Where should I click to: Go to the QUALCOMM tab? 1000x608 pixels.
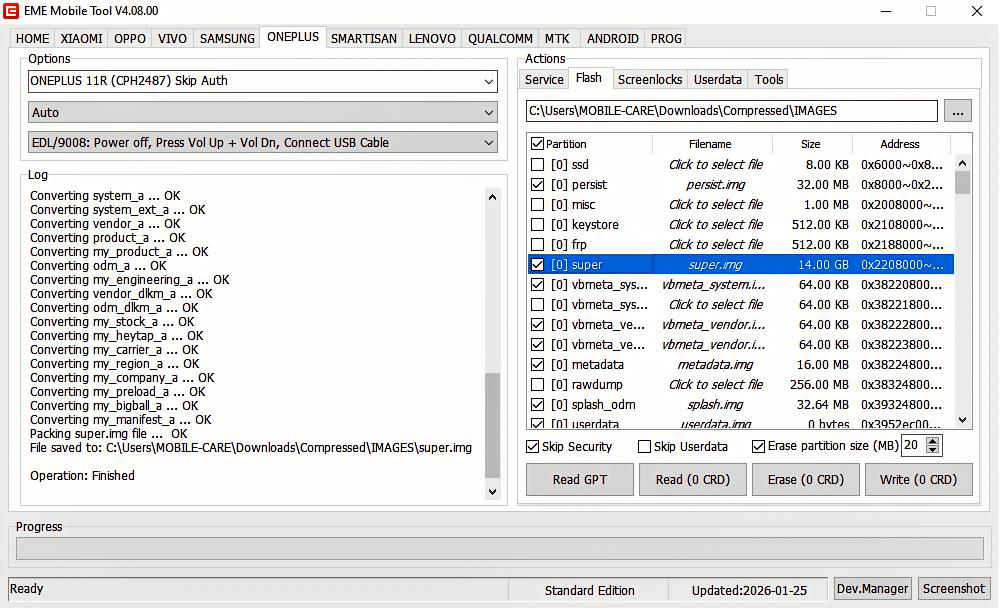click(x=500, y=39)
